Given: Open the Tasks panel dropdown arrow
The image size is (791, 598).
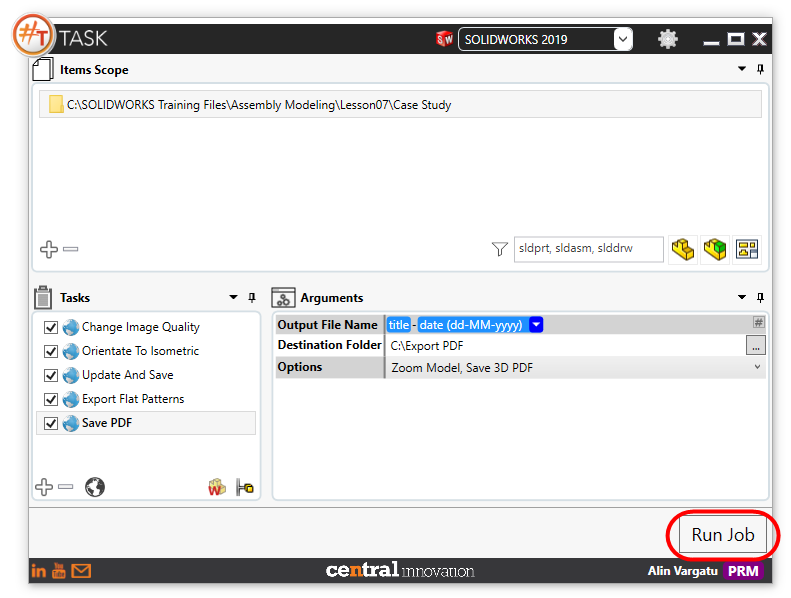Looking at the screenshot, I should (233, 297).
